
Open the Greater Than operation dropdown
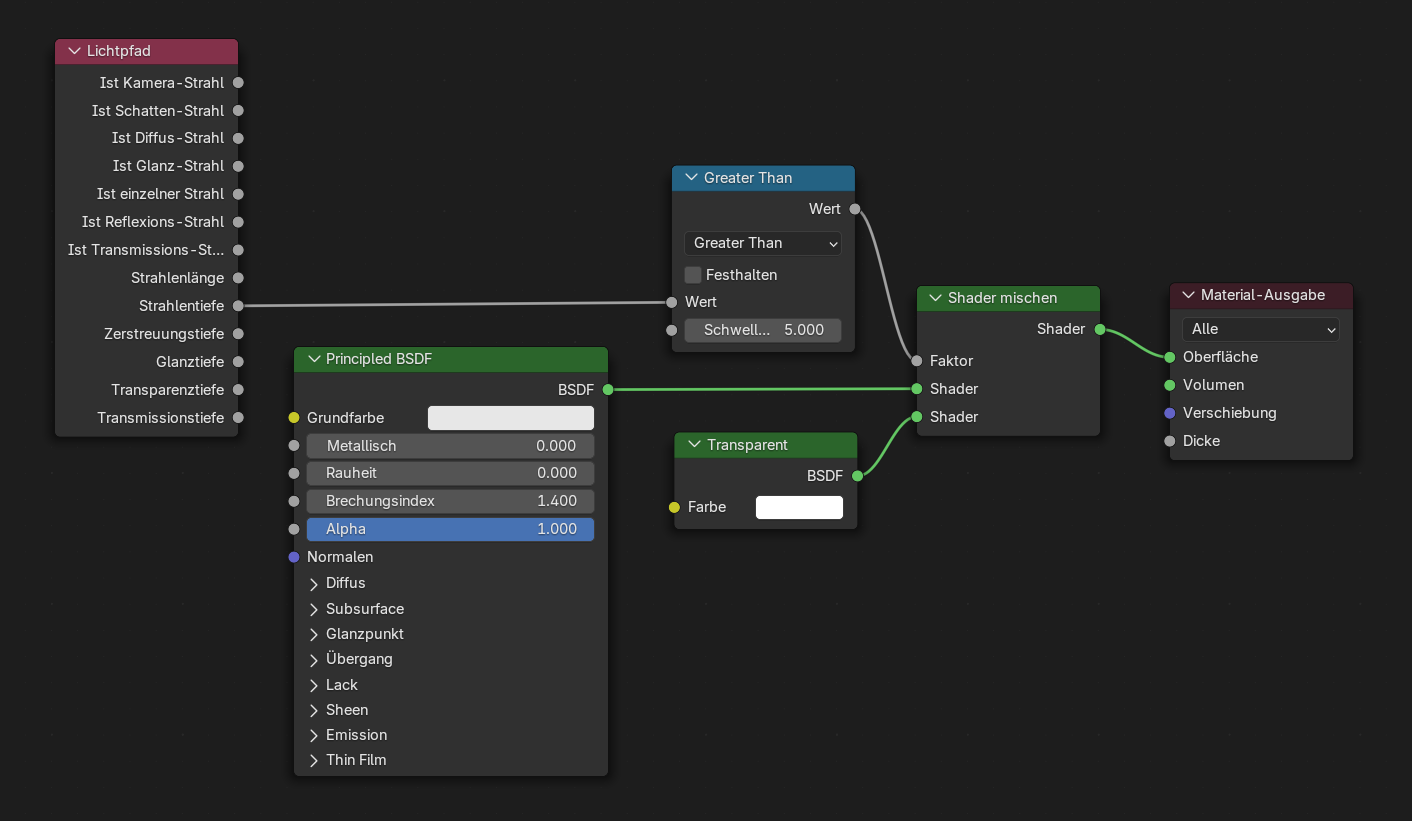(x=763, y=243)
